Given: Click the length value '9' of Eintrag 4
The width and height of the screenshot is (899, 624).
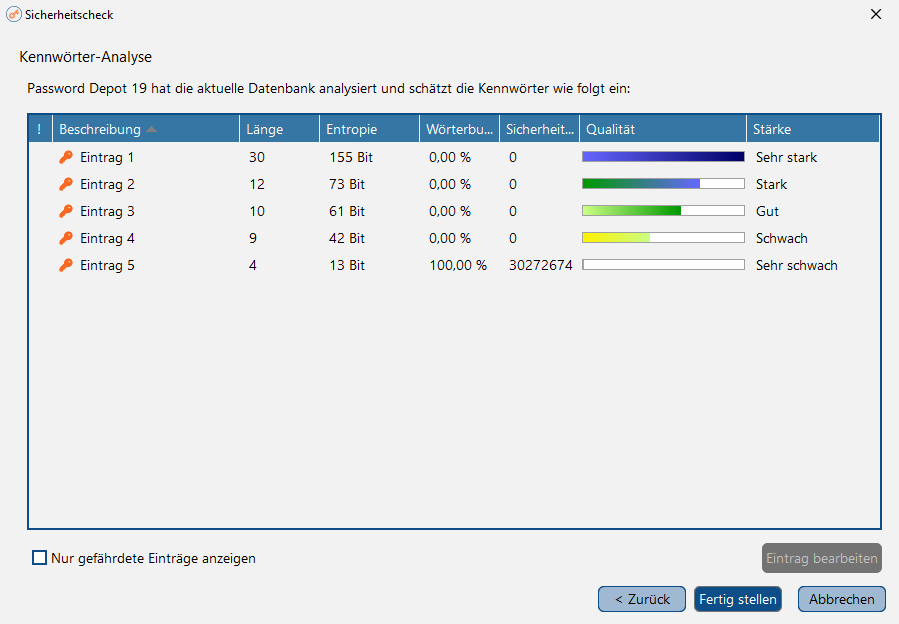Looking at the screenshot, I should click(253, 238).
